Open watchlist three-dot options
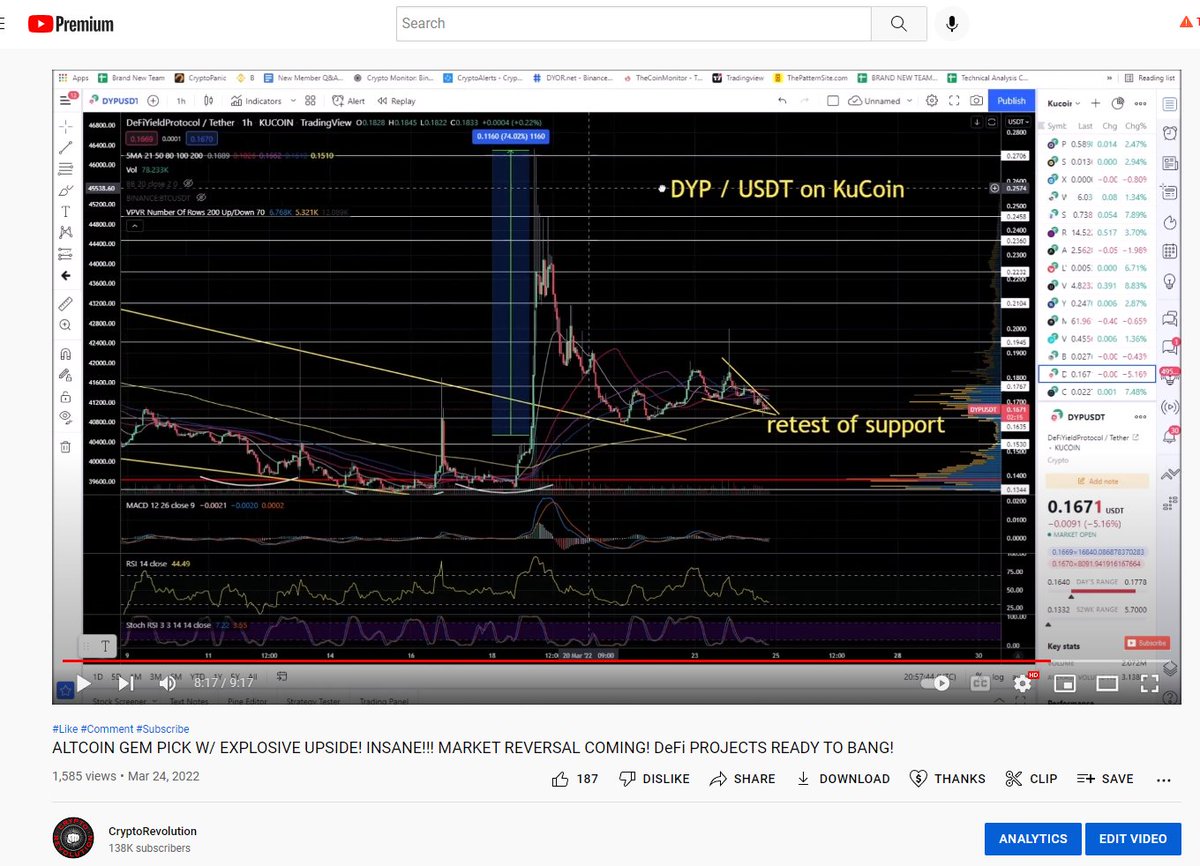1200x866 pixels. click(x=1142, y=103)
